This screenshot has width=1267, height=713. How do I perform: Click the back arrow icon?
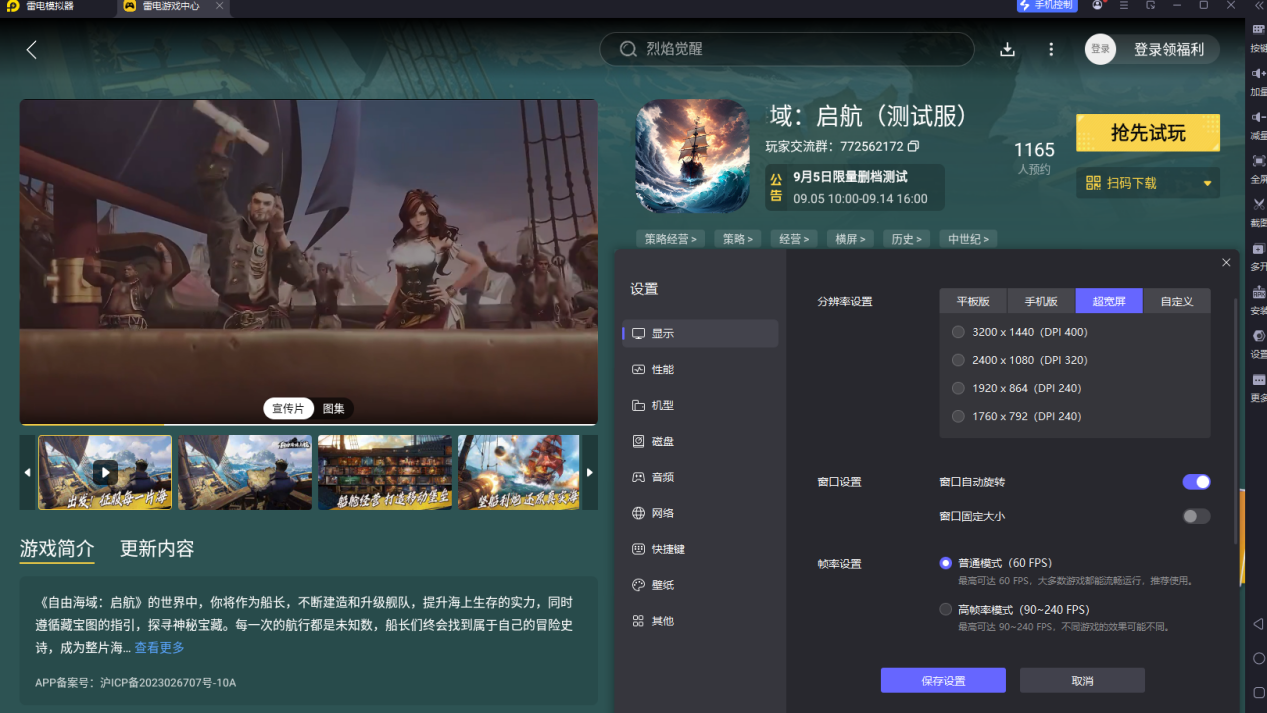tap(32, 50)
